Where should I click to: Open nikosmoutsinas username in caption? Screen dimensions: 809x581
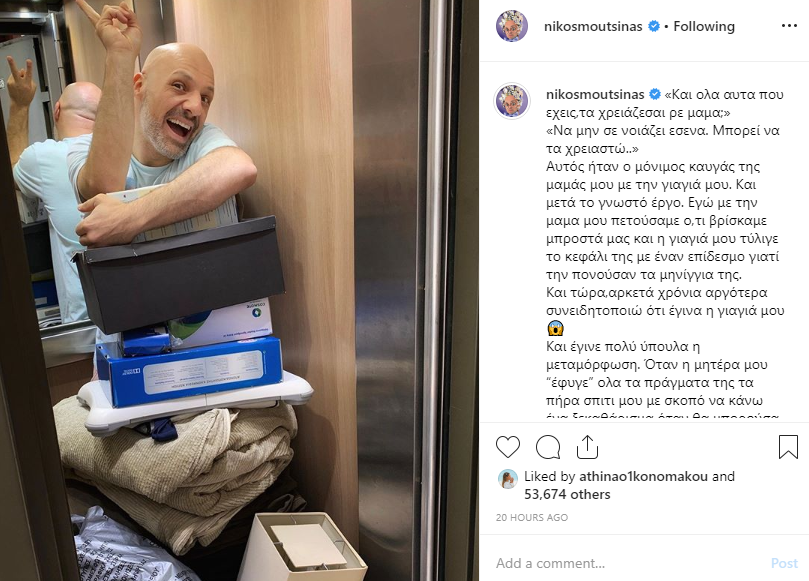595,94
